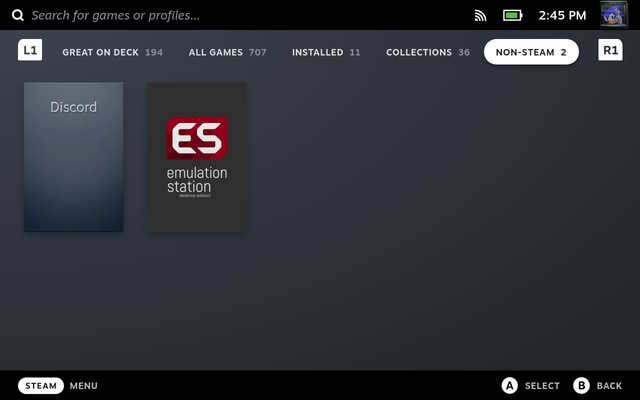640x400 pixels.
Task: Open the All Games tab
Action: click(x=227, y=52)
